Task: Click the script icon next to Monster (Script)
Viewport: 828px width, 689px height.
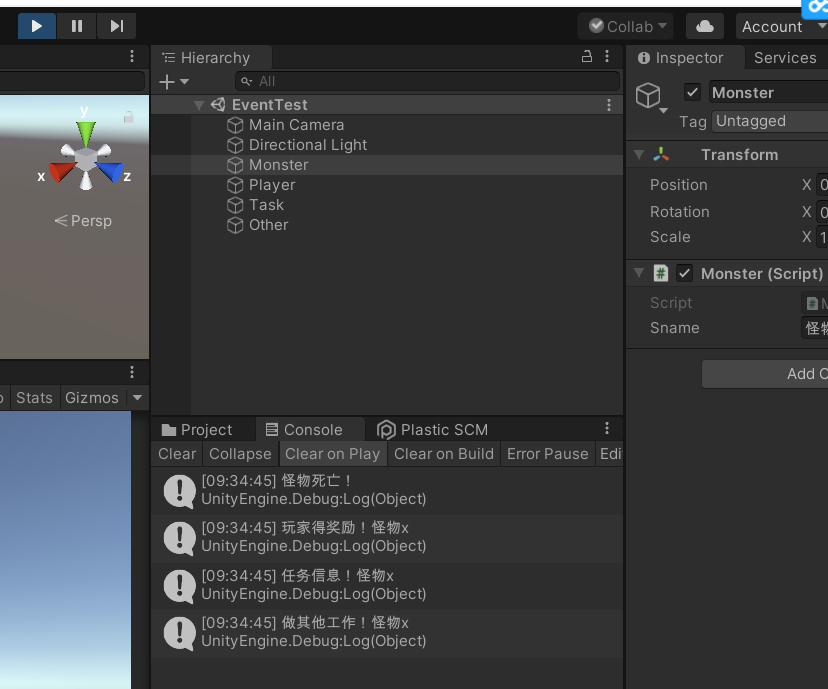Action: tap(660, 273)
